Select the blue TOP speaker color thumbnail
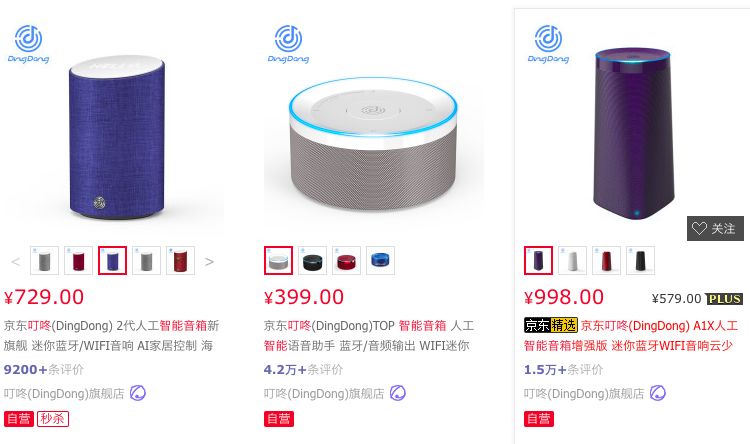 pyautogui.click(x=380, y=261)
